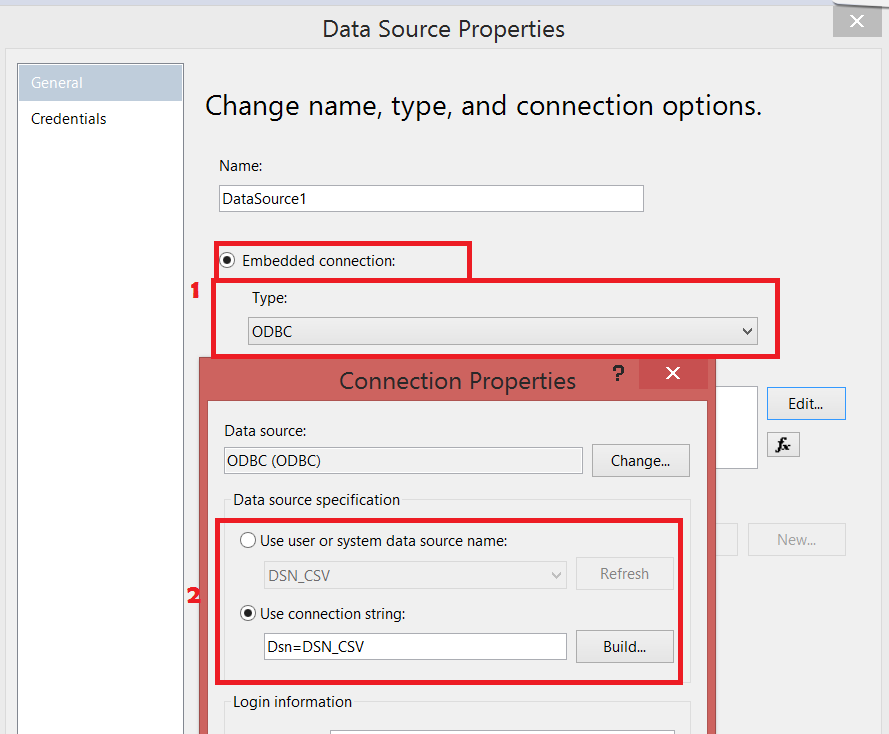Click the ODBC (ODBC) data source field

pyautogui.click(x=403, y=461)
